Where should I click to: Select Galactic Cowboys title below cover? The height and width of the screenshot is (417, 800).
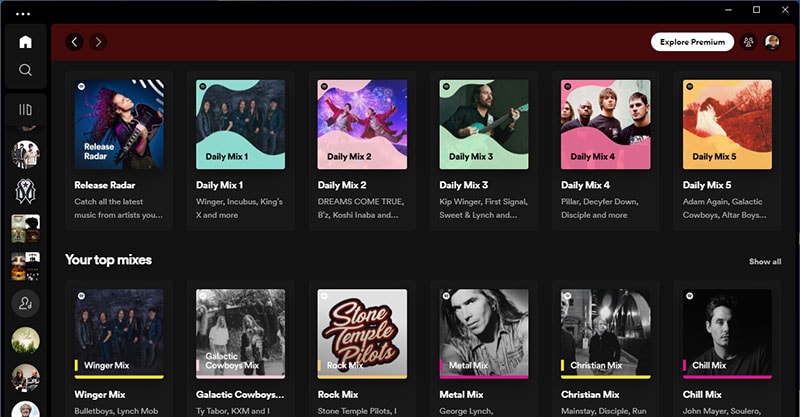pyautogui.click(x=240, y=395)
